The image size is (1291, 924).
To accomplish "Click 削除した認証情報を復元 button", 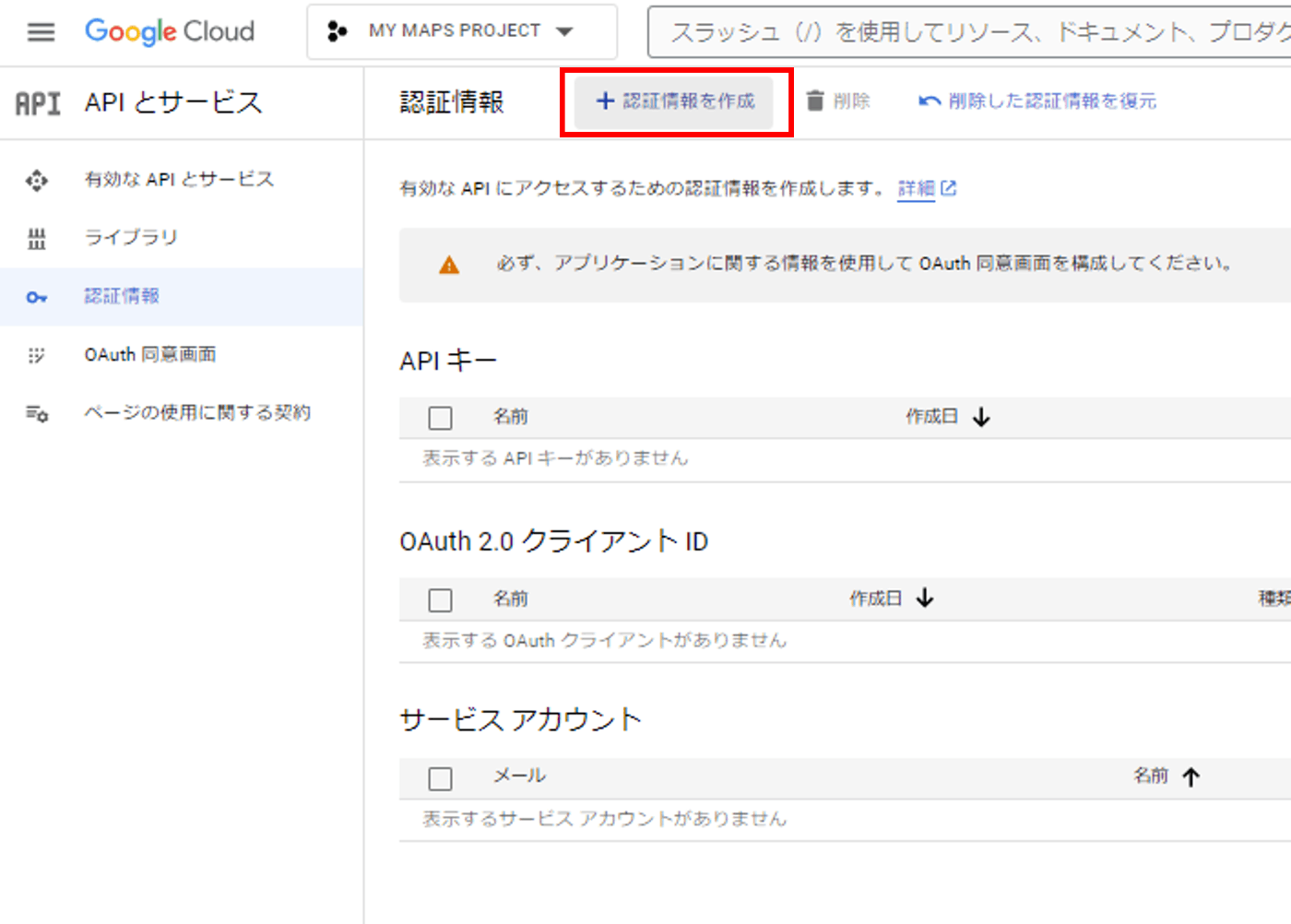I will [x=1037, y=101].
